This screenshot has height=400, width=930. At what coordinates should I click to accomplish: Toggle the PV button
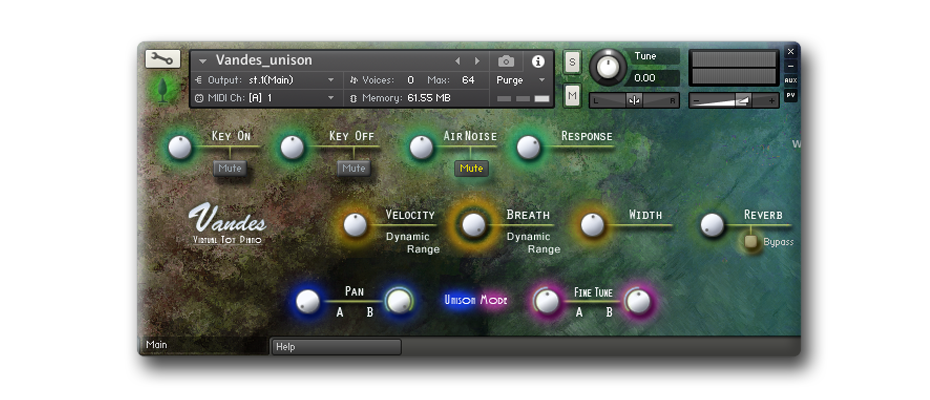tap(791, 95)
